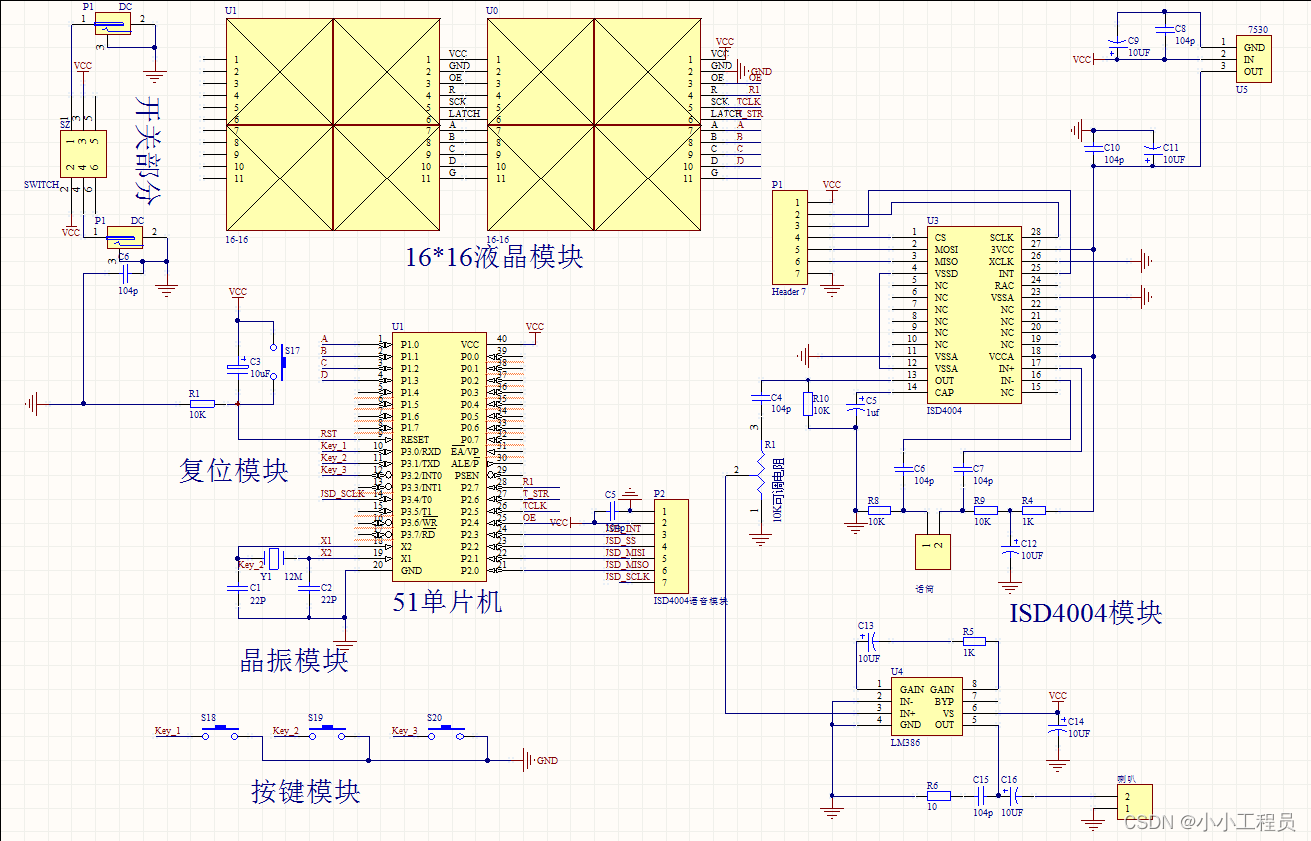
Task: Select the right 16-16 matrix module U0
Action: (593, 124)
